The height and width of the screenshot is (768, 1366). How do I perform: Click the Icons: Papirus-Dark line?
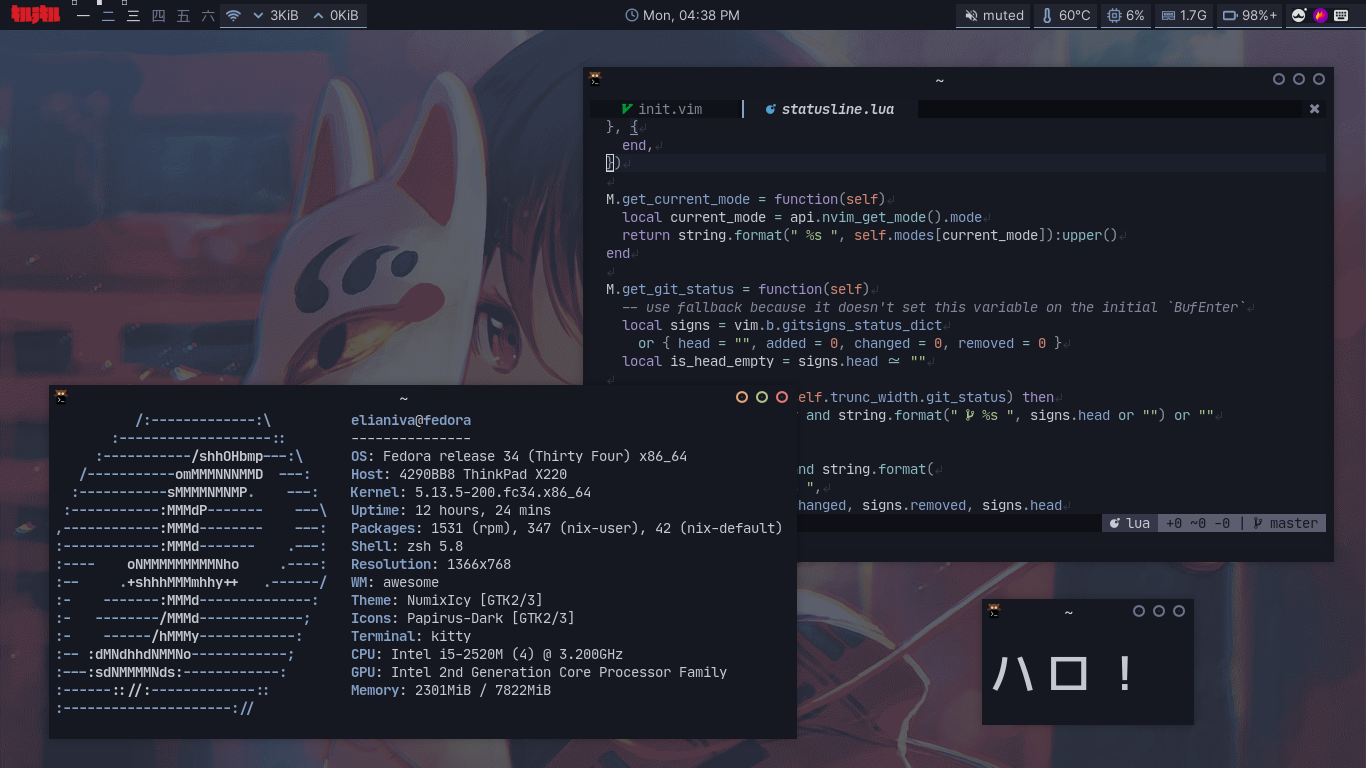tap(463, 618)
